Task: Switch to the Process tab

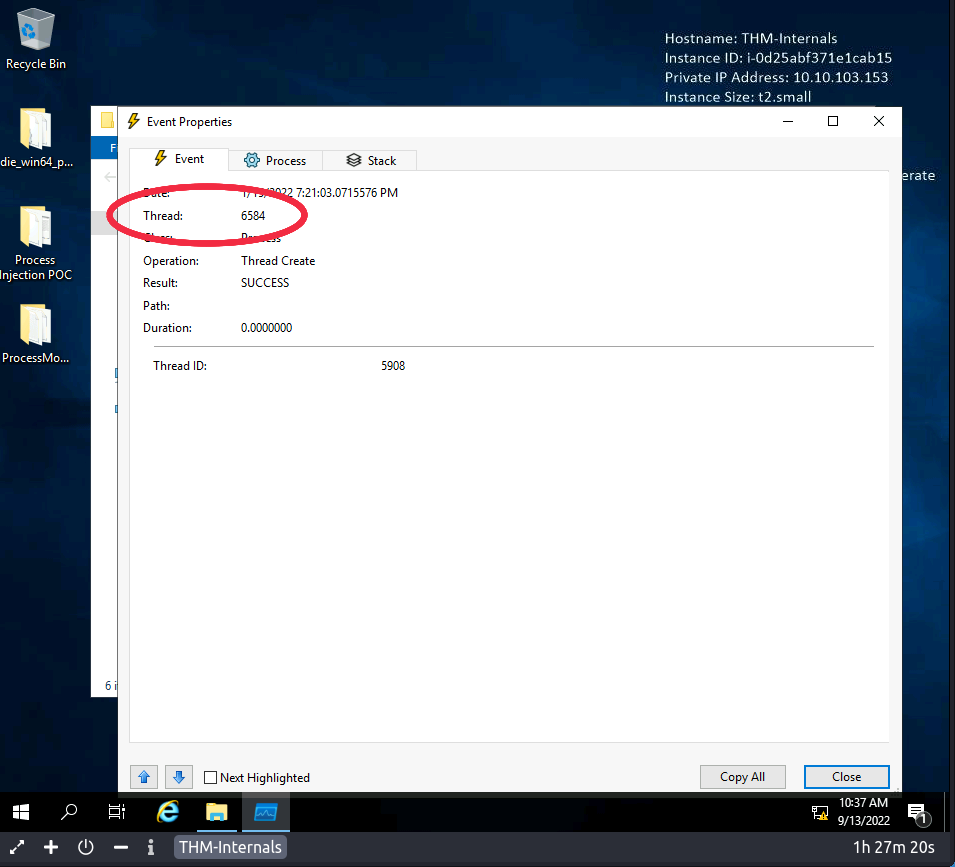Action: click(275, 160)
